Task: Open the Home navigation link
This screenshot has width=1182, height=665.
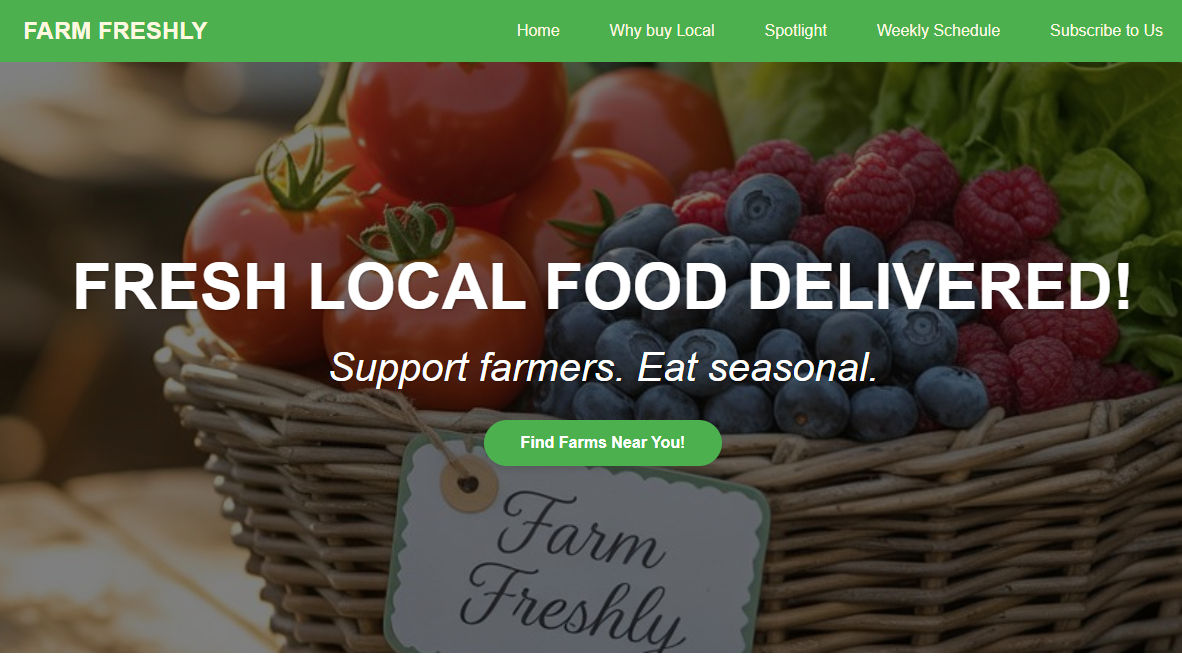Action: pyautogui.click(x=538, y=31)
